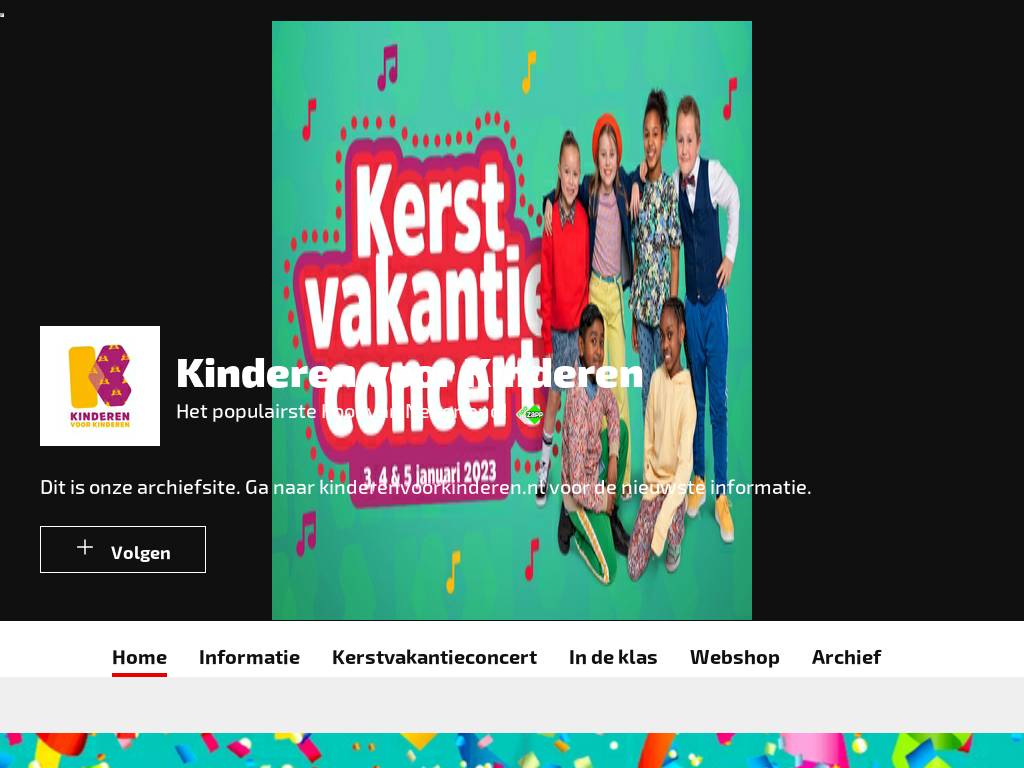Click the 3, 4 & 5 januari 2023 date label
Image resolution: width=1024 pixels, height=768 pixels.
[x=429, y=473]
